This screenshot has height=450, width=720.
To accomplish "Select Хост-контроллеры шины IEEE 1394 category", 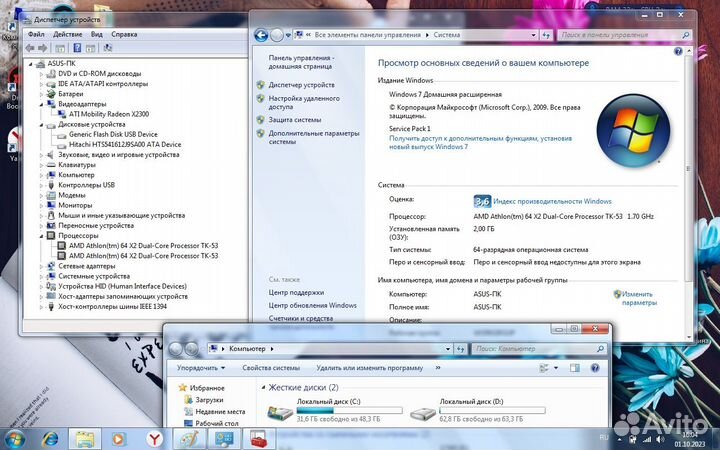I will (112, 306).
